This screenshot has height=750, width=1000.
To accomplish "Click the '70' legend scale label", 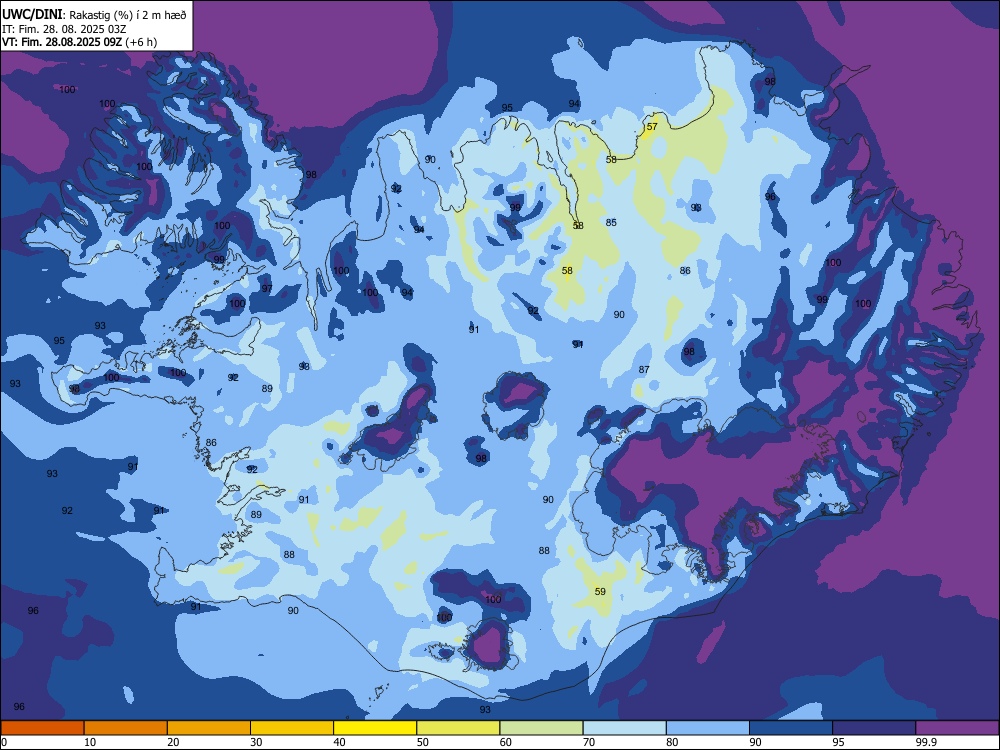I will (x=589, y=742).
